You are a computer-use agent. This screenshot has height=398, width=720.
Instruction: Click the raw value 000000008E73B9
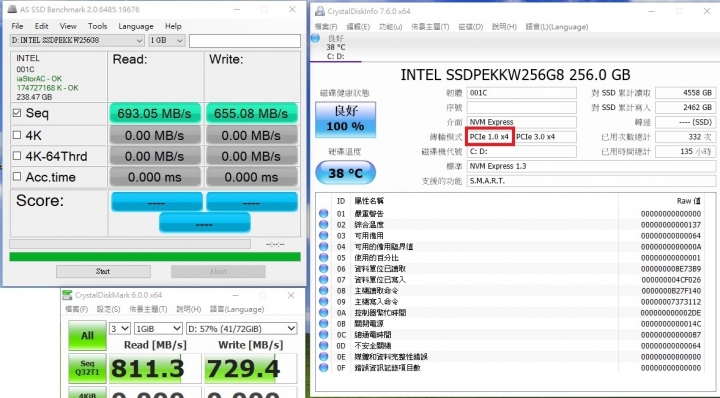click(x=671, y=269)
